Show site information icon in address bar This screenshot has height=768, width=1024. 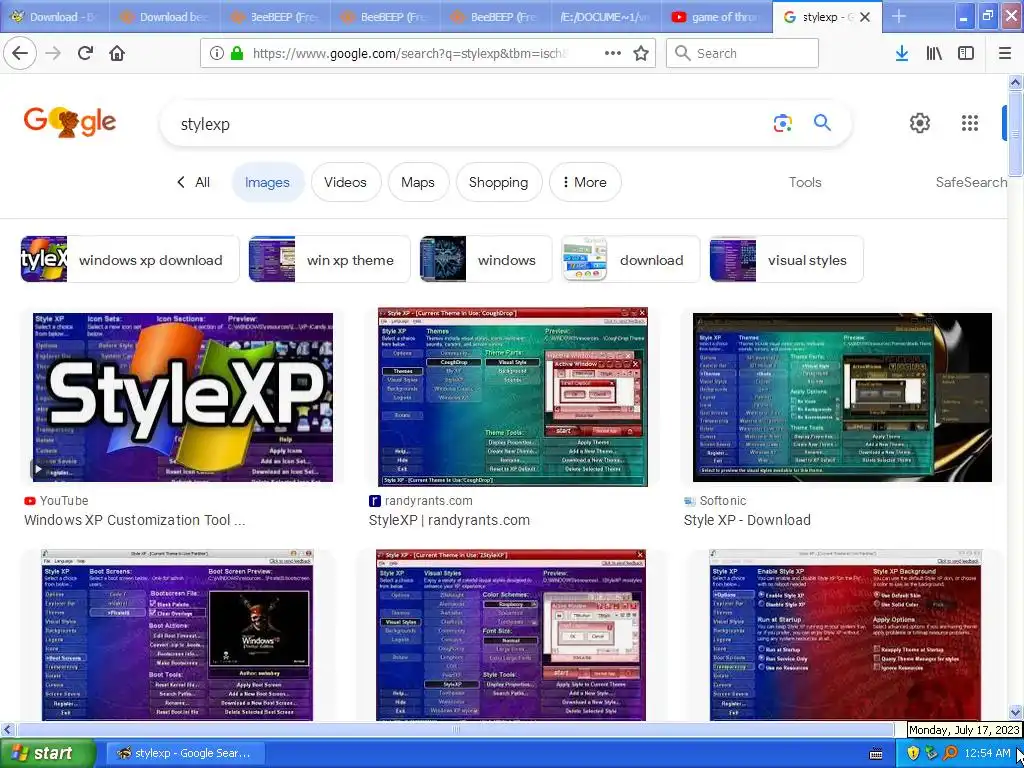pyautogui.click(x=216, y=53)
